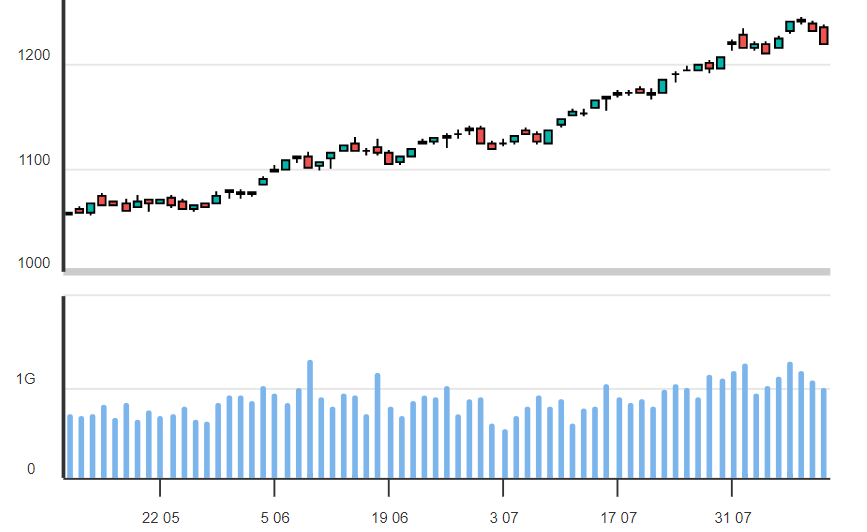This screenshot has height=532, width=867.
Task: Click the tall volume bar just after 5 06
Action: pyautogui.click(x=310, y=419)
